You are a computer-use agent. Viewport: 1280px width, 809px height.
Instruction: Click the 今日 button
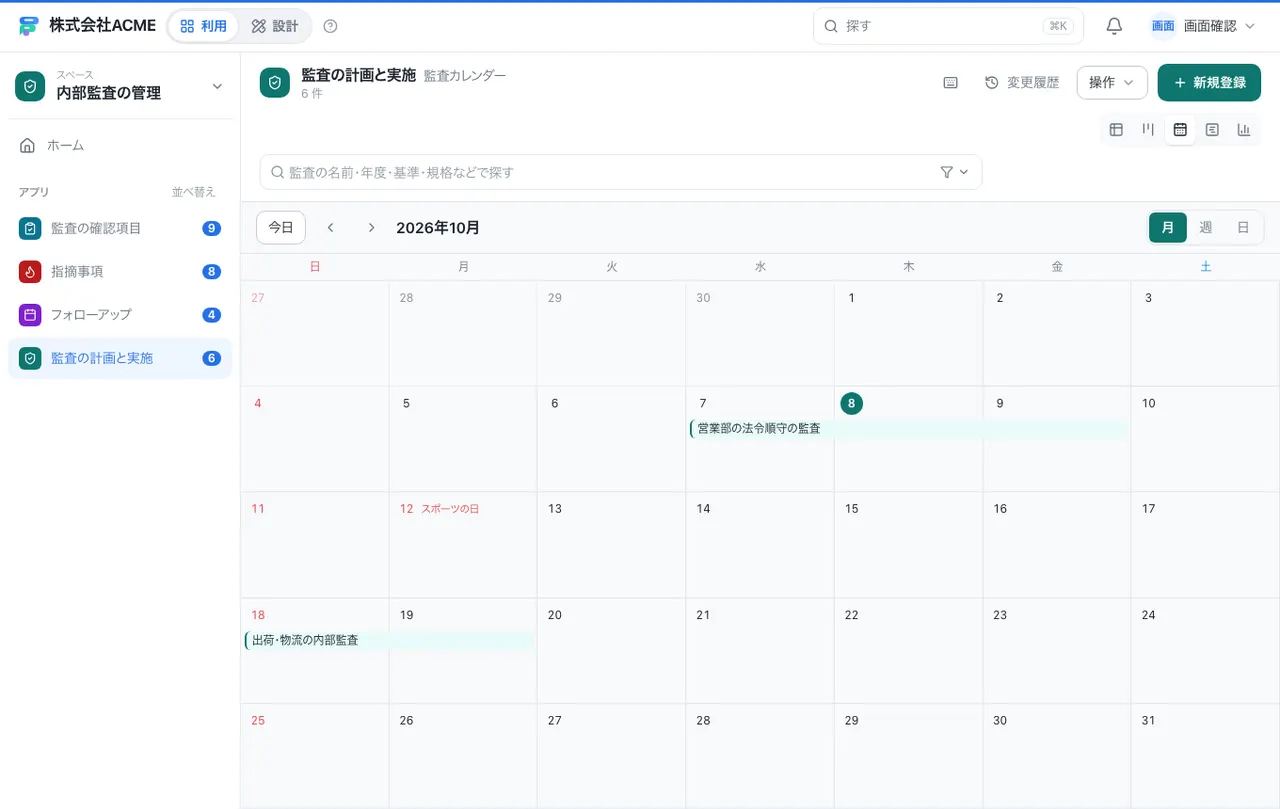coord(281,228)
